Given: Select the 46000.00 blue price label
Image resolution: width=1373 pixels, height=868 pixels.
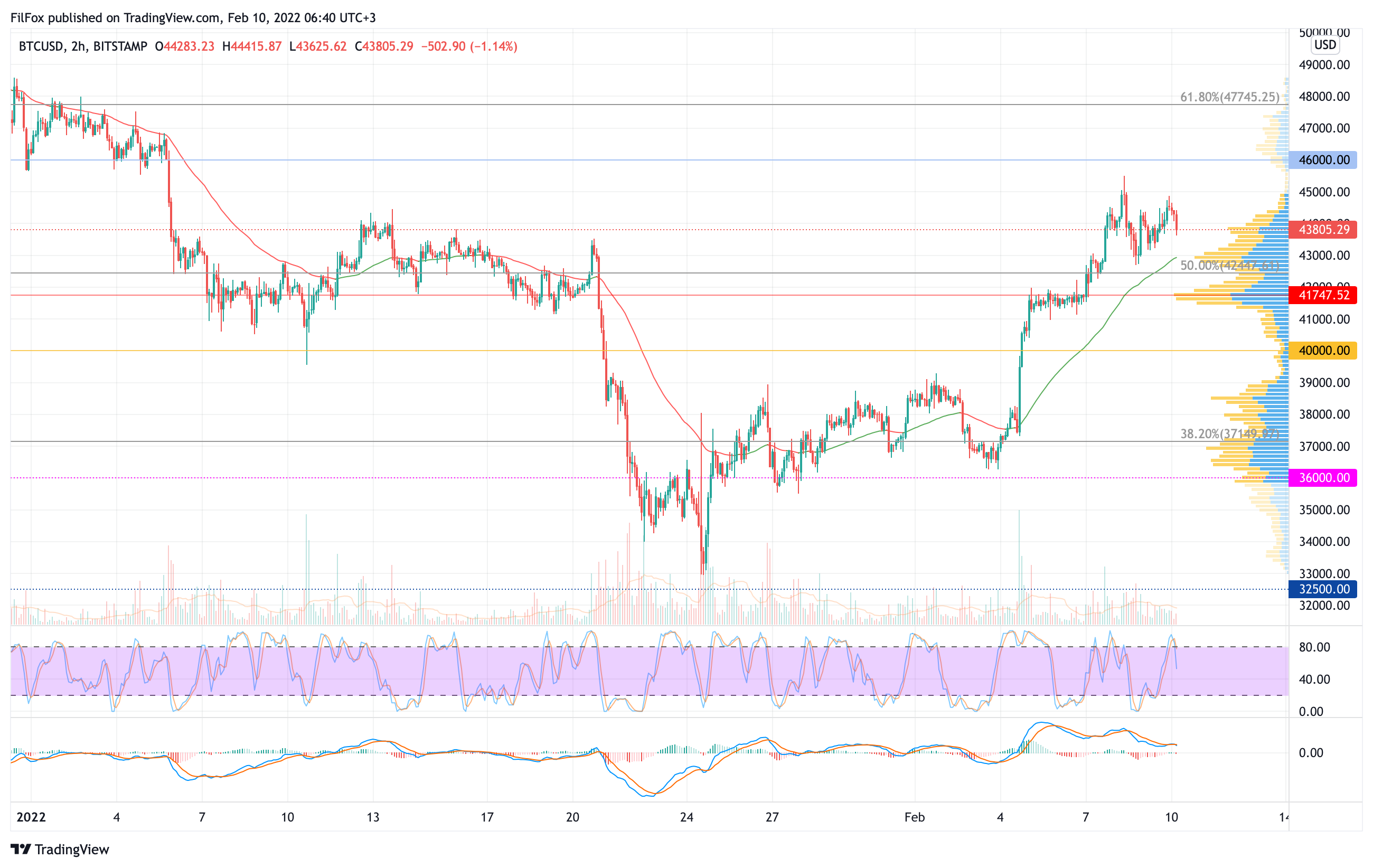Looking at the screenshot, I should tap(1323, 160).
